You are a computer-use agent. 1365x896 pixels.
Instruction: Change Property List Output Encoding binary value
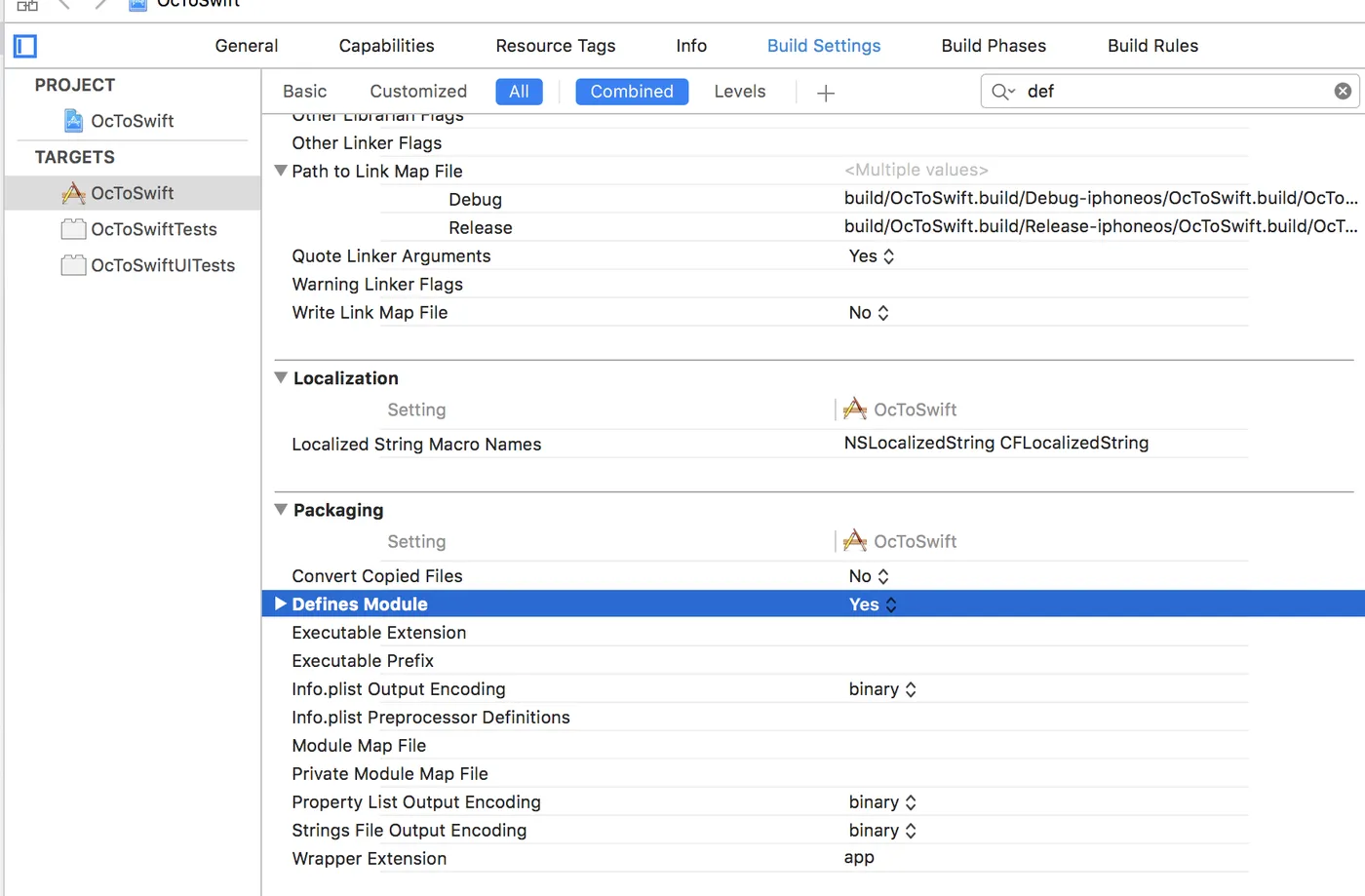pos(882,802)
